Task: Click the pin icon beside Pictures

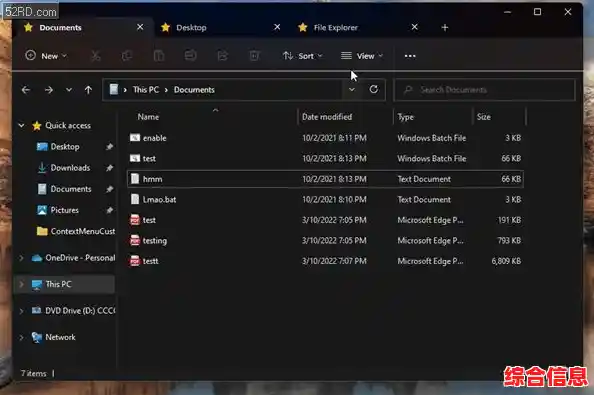Action: [109, 210]
